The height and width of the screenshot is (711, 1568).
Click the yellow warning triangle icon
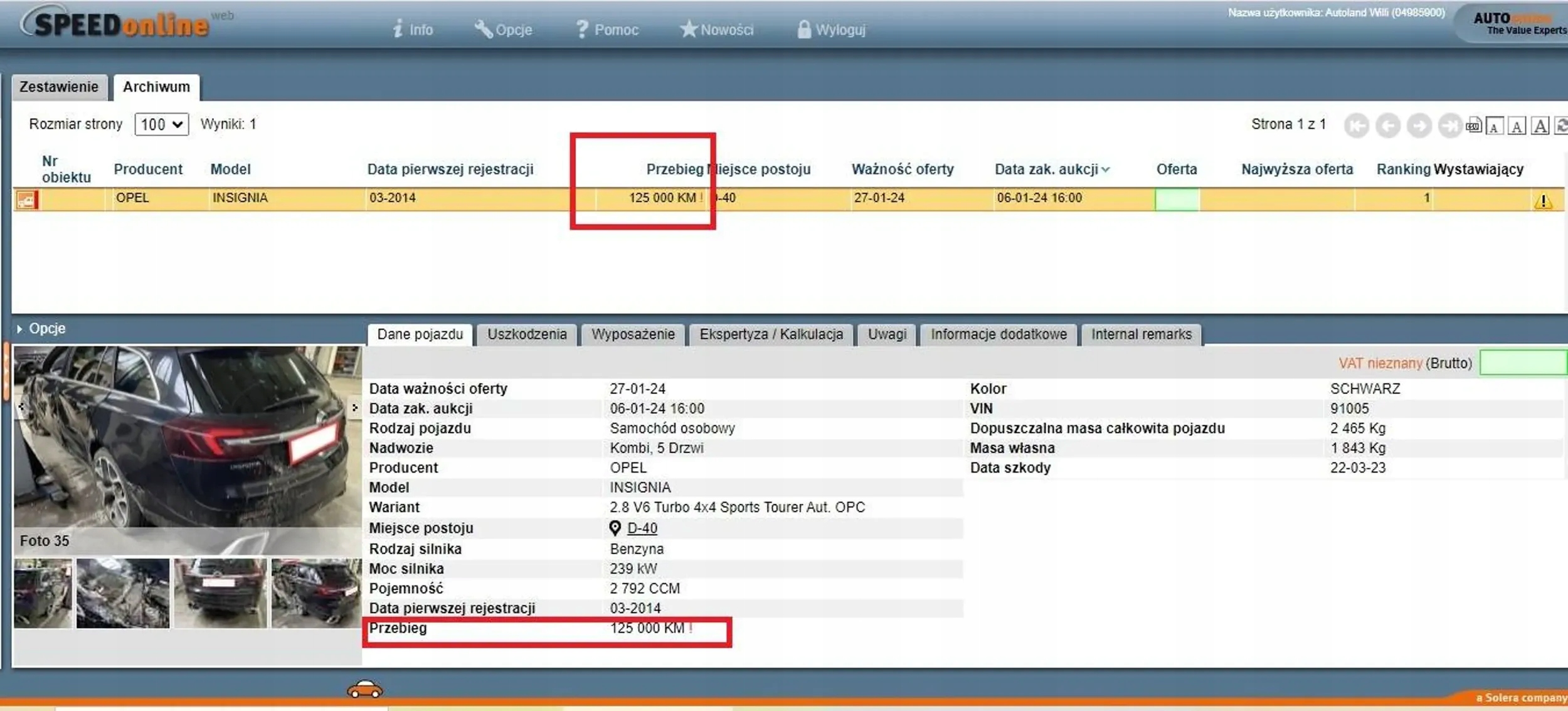1542,201
